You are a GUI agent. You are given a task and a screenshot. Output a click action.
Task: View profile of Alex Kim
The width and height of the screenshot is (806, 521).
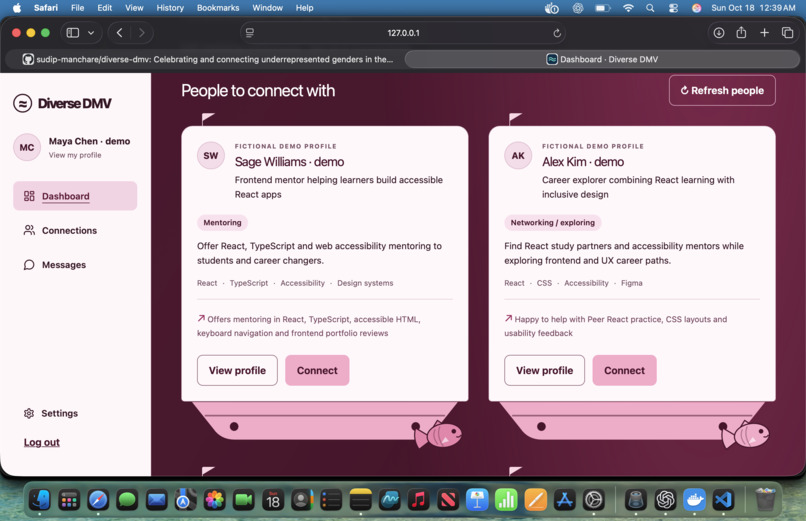click(x=544, y=370)
